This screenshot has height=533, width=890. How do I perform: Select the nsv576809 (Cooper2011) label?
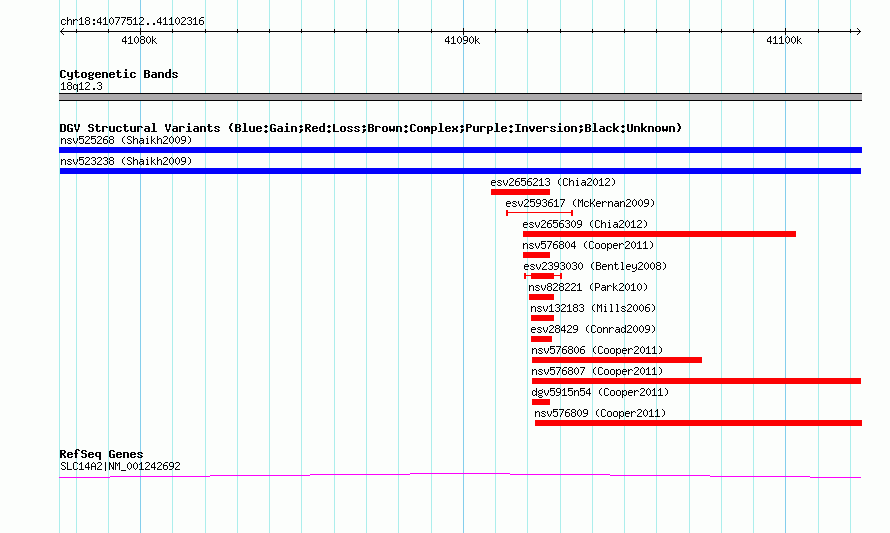[600, 413]
